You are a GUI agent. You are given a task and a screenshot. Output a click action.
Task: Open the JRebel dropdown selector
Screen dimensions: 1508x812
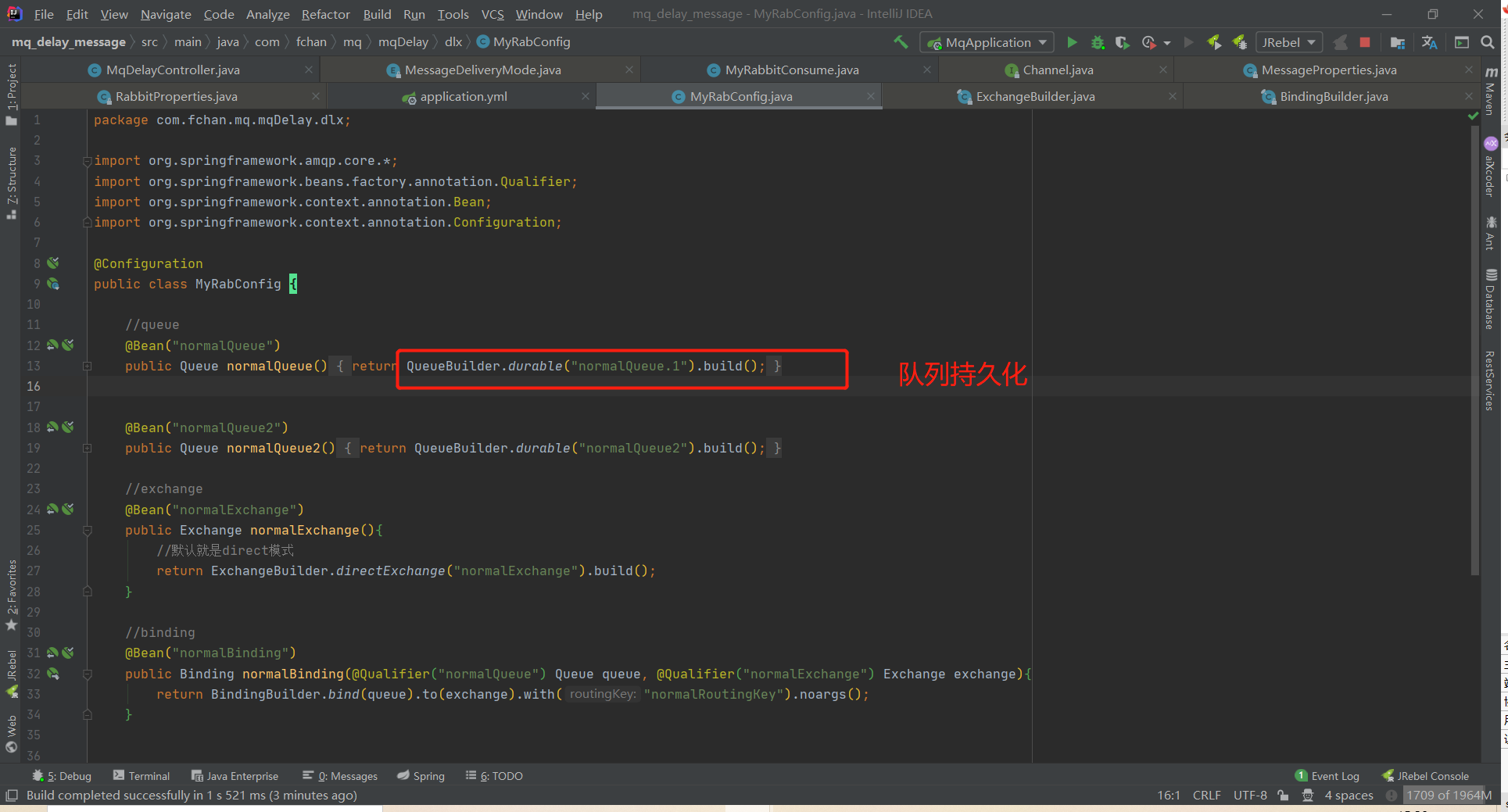1288,42
